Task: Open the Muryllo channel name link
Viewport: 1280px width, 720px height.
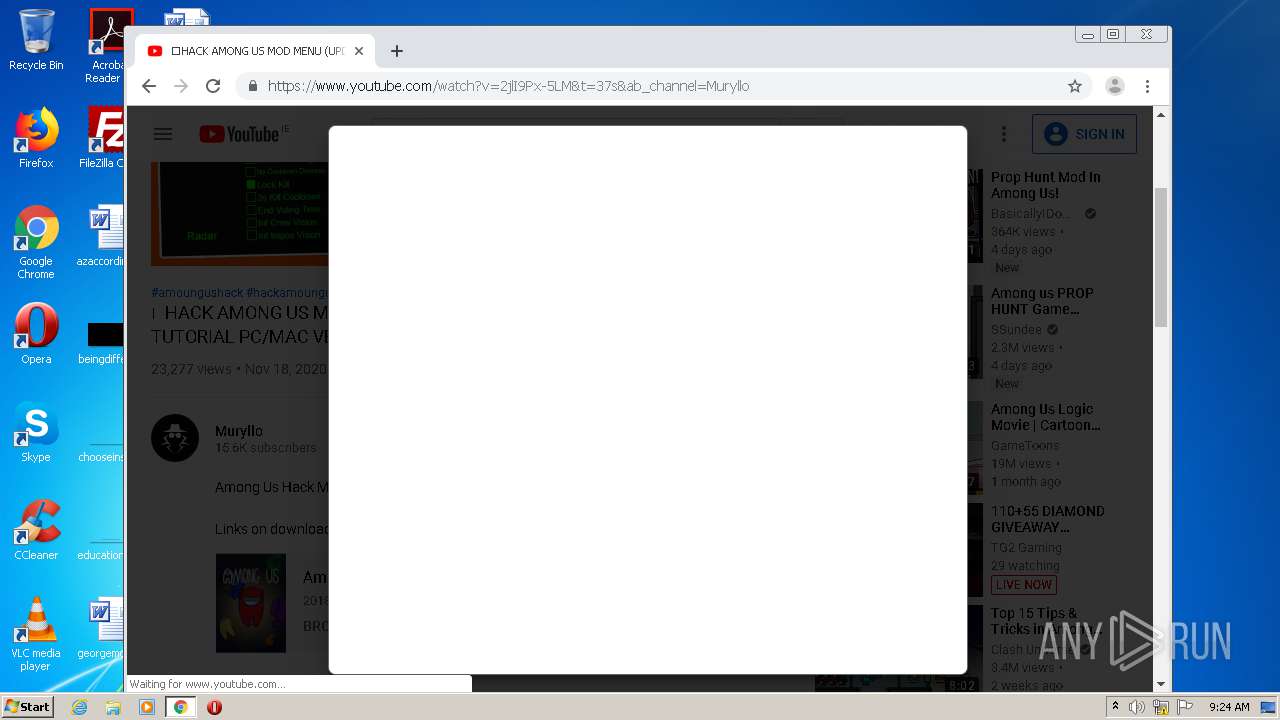Action: click(x=239, y=431)
